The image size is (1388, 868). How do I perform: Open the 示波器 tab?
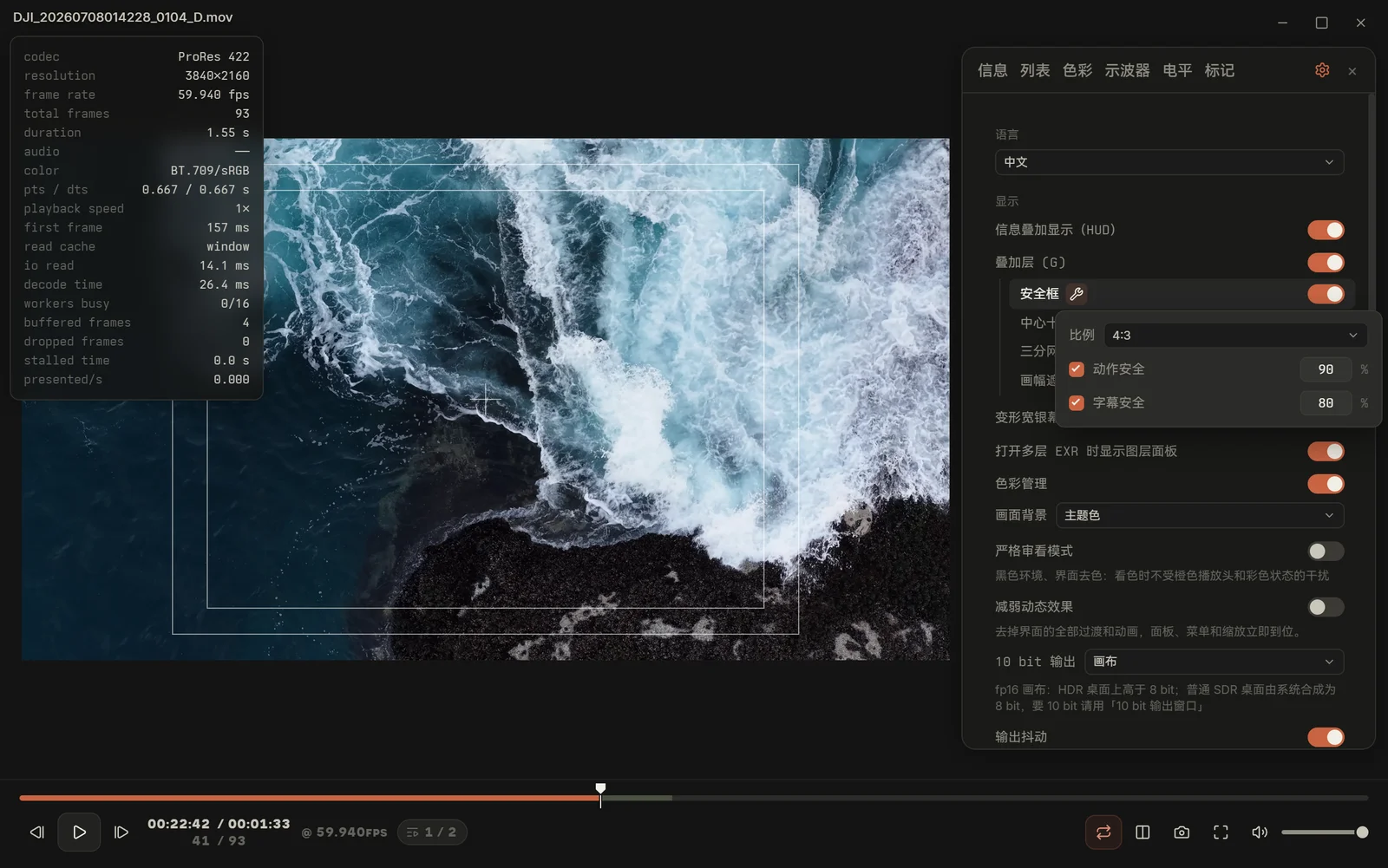tap(1127, 70)
